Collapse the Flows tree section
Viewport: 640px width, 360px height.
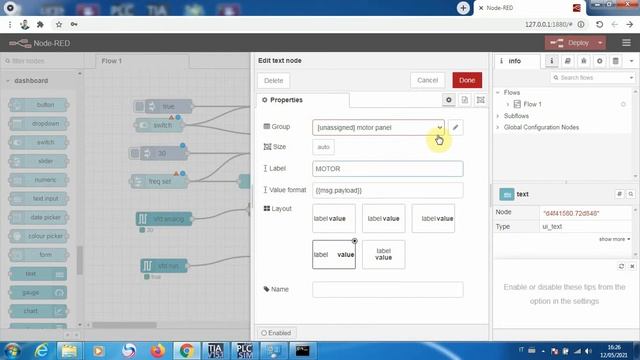498,93
